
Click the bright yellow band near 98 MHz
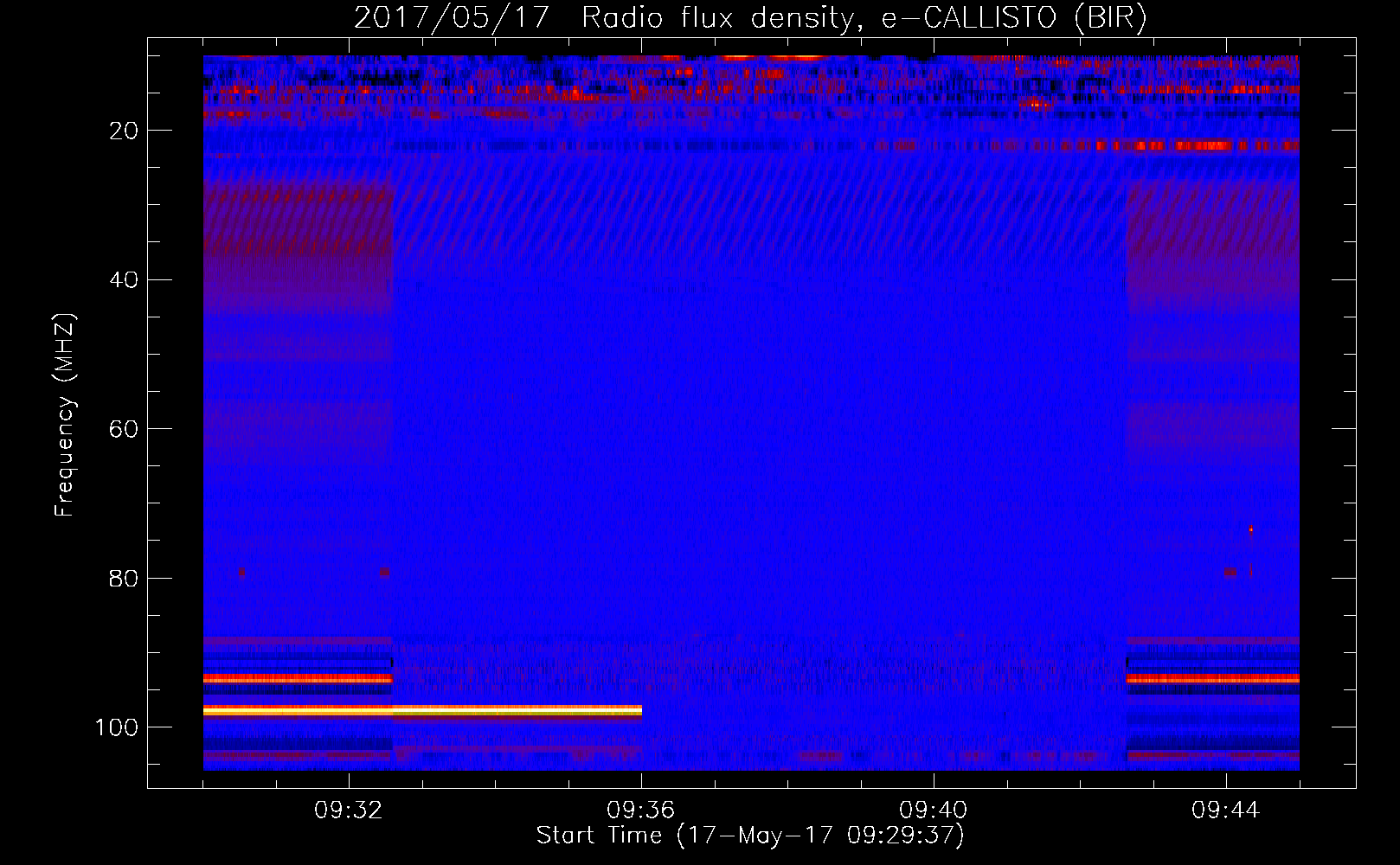[422, 710]
